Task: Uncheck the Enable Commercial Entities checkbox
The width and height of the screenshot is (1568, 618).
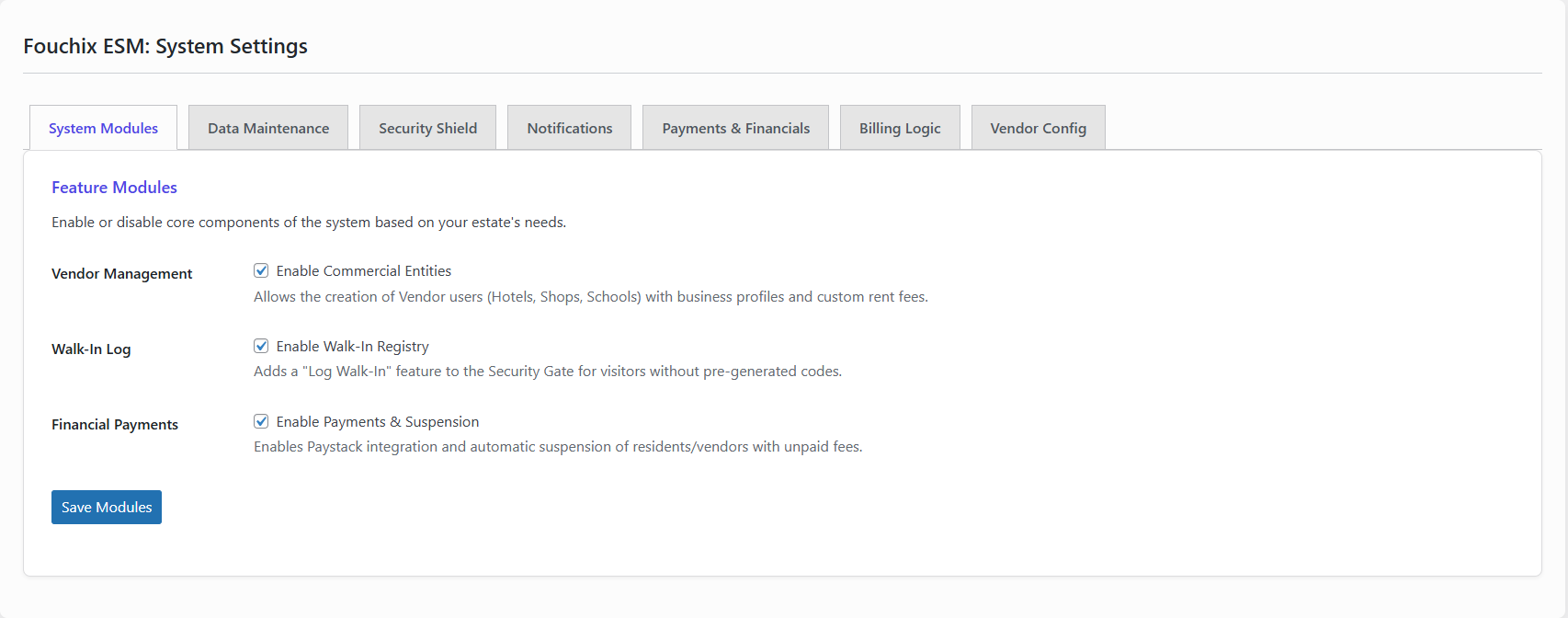Action: point(261,270)
